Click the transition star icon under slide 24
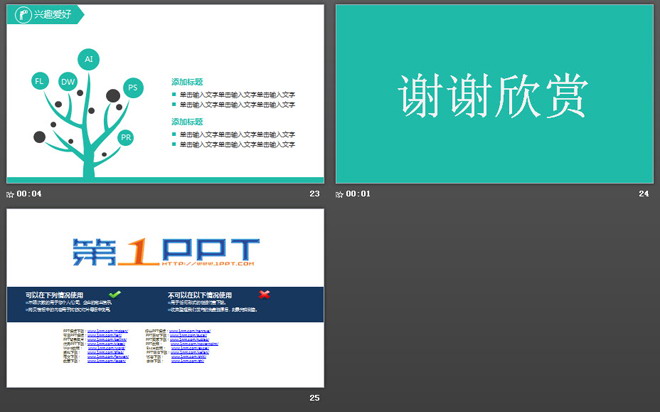This screenshot has height=412, width=660. [339, 194]
